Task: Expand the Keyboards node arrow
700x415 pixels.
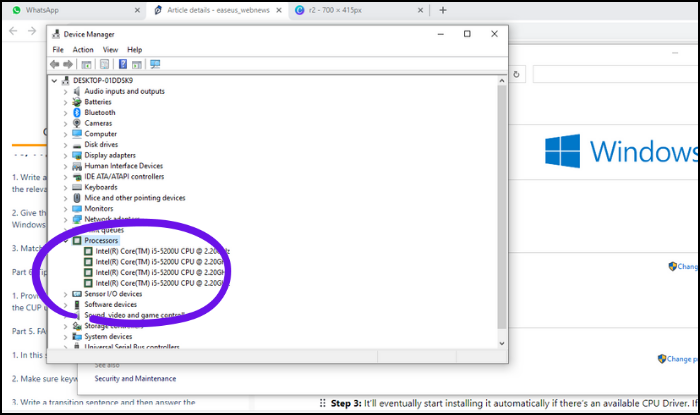Action: click(x=65, y=187)
